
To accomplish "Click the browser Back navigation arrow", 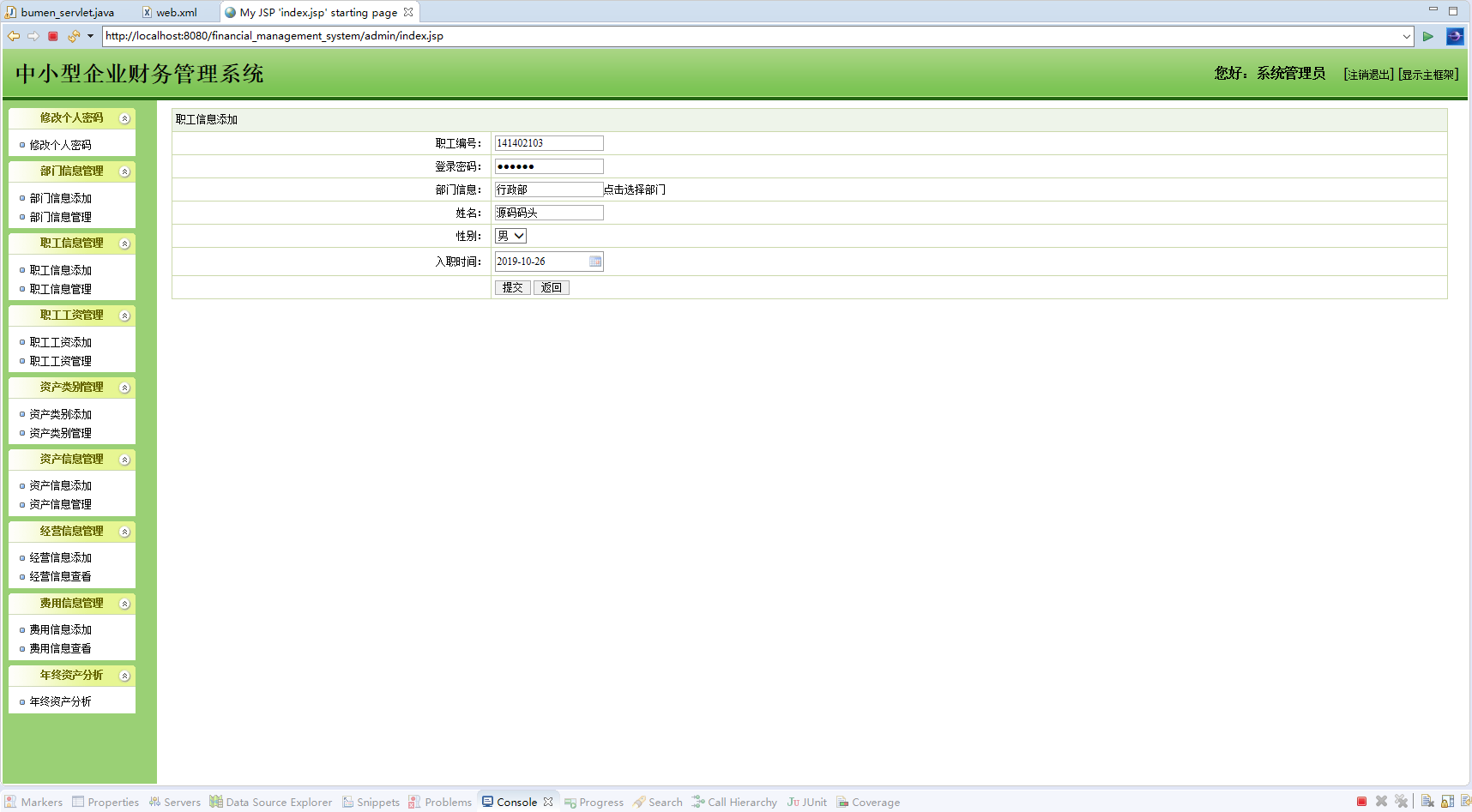I will coord(14,36).
